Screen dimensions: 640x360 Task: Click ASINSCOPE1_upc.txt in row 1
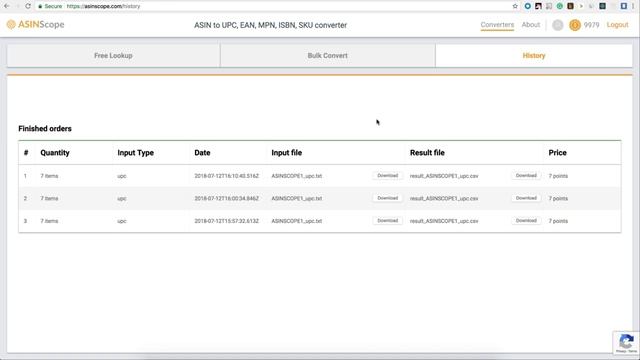pos(297,176)
